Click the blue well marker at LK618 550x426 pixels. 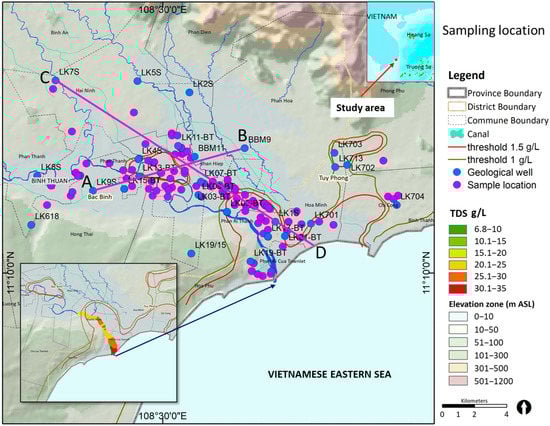[31, 225]
